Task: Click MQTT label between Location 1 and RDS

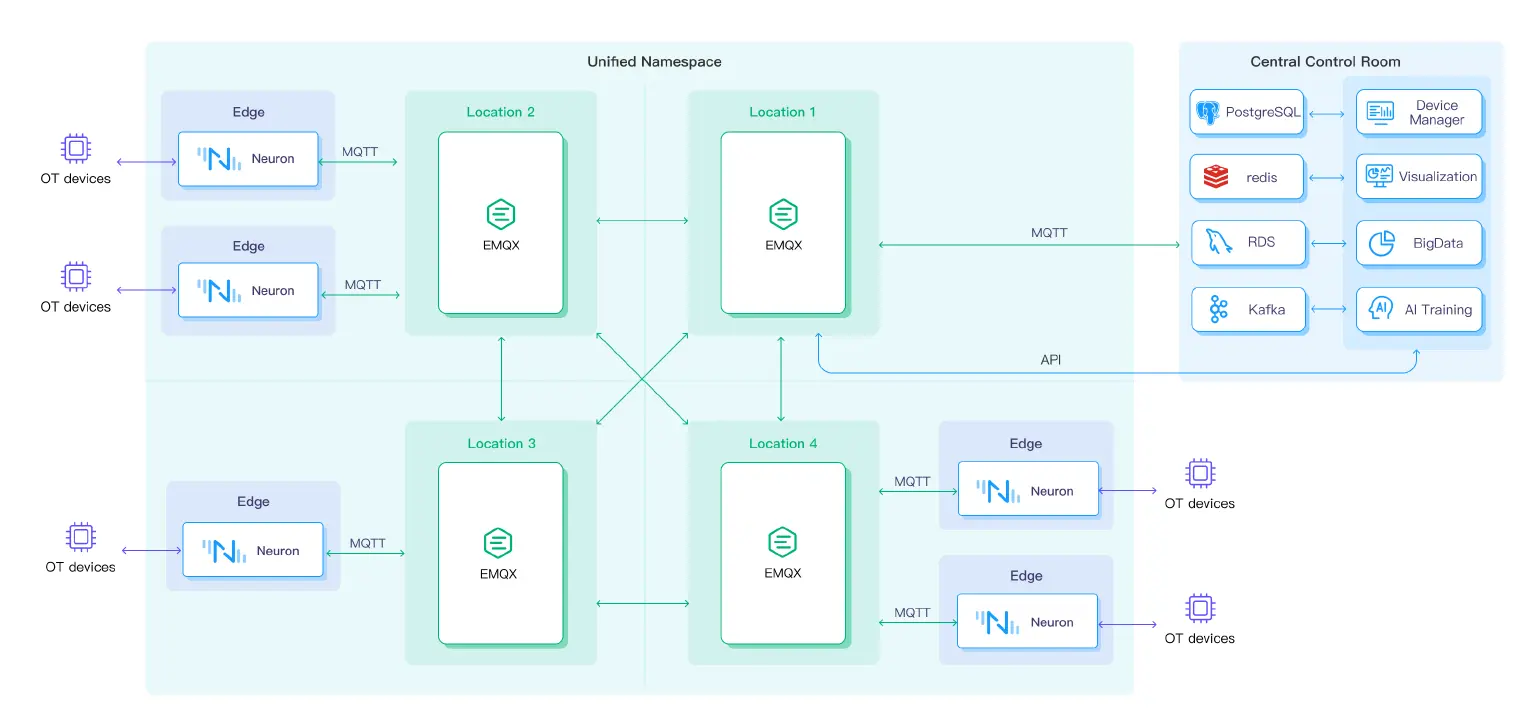Action: [x=1049, y=233]
